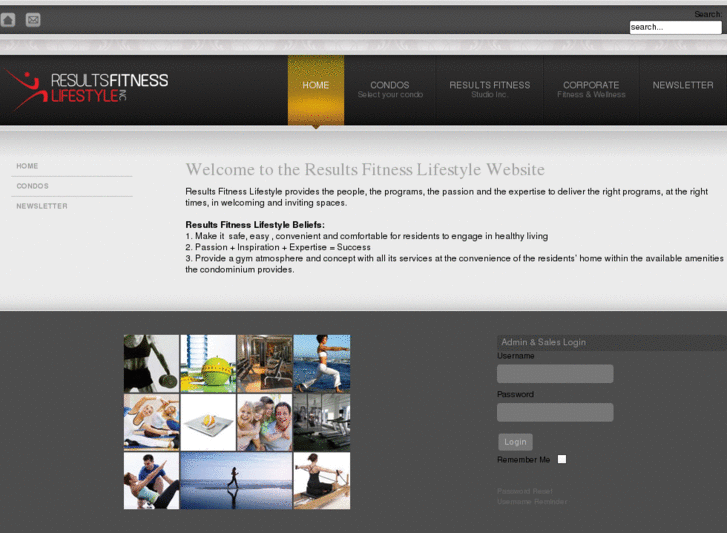
Task: Click the treadmill room thumbnail
Action: tap(322, 422)
